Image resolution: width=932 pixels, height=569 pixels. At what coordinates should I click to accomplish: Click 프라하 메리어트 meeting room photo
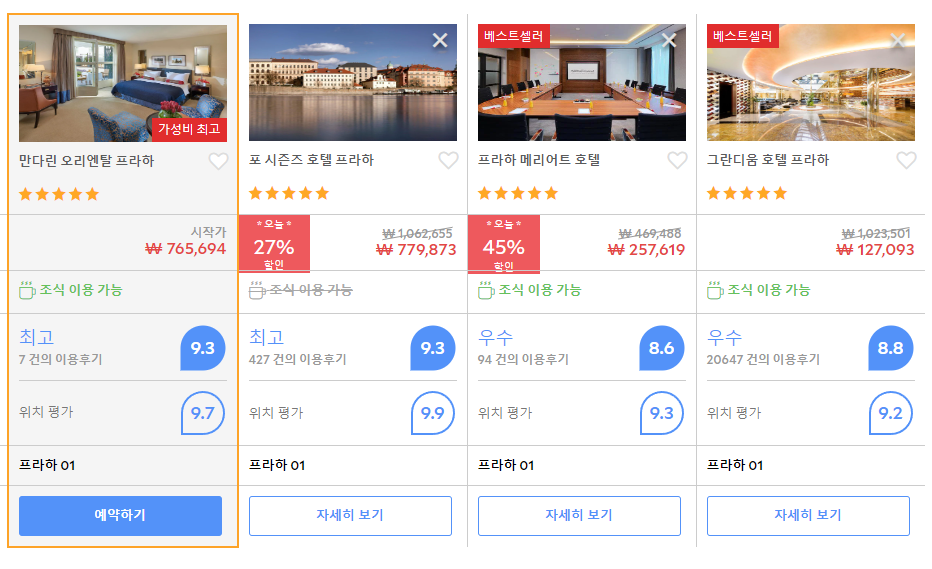tap(582, 83)
